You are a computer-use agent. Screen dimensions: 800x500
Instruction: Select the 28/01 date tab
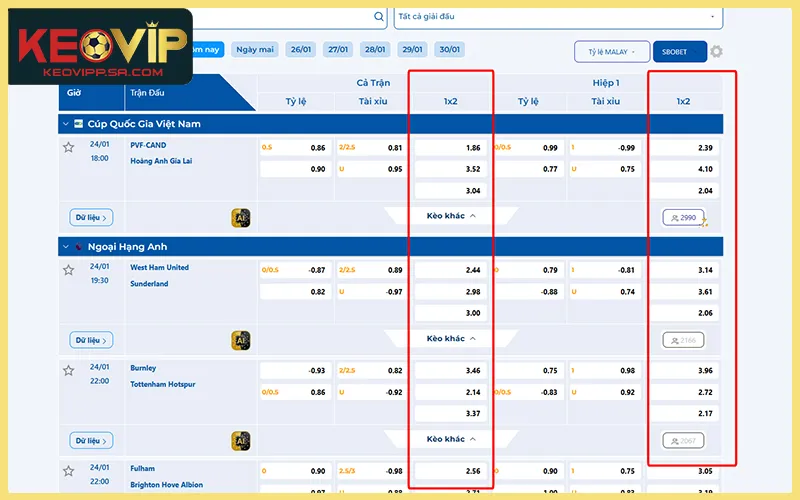[x=375, y=49]
